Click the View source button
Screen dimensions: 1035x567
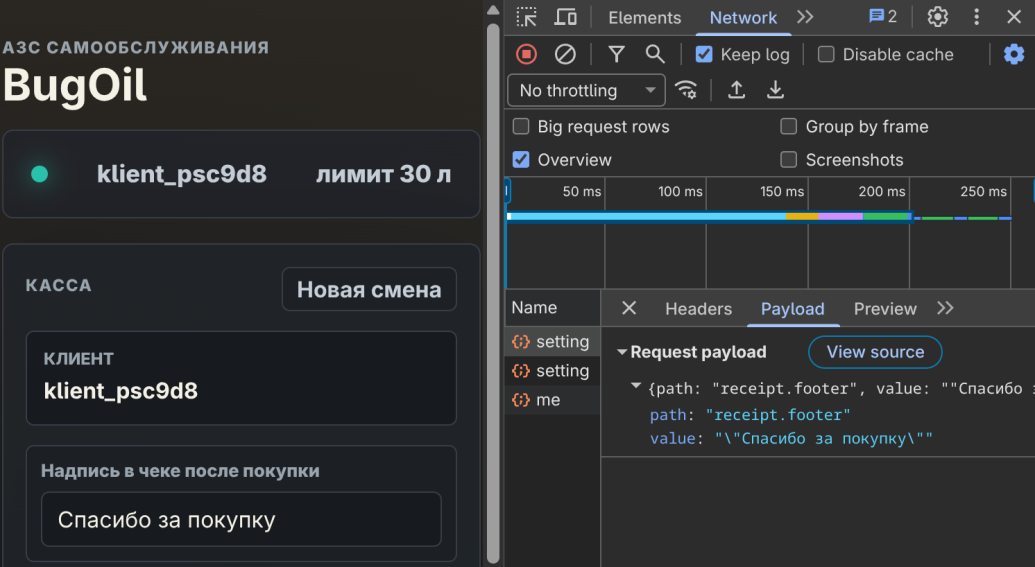pyautogui.click(x=875, y=352)
